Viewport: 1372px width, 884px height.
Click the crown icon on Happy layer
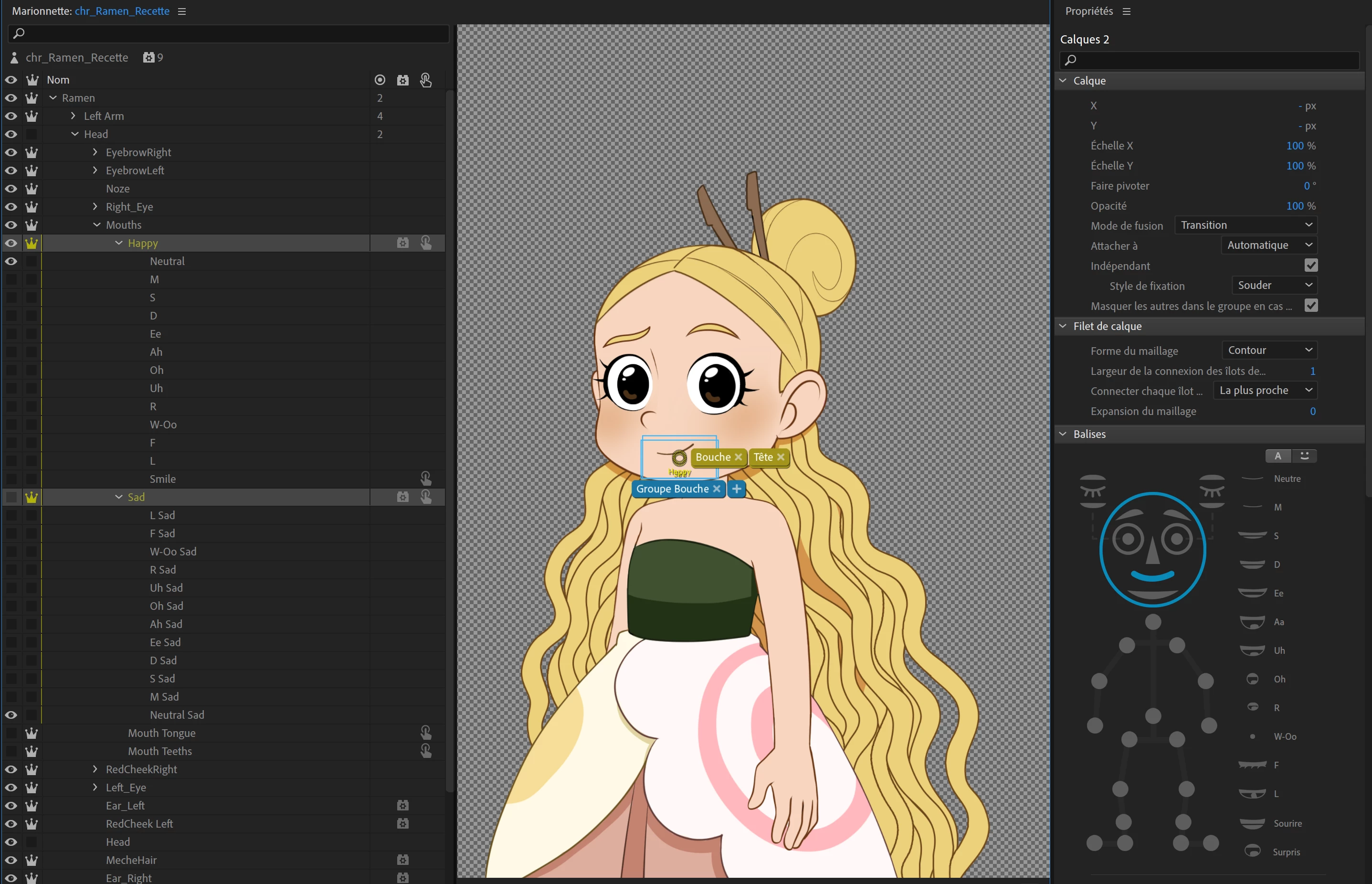(32, 244)
